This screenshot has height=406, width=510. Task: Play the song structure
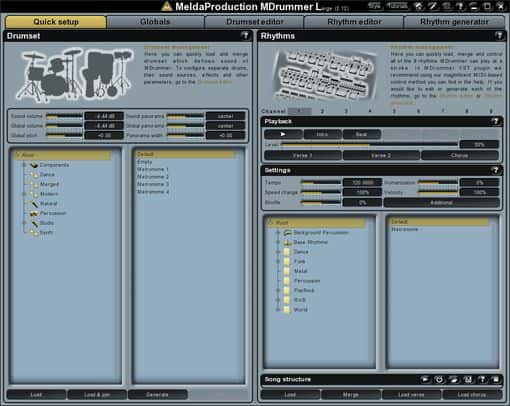[x=425, y=379]
